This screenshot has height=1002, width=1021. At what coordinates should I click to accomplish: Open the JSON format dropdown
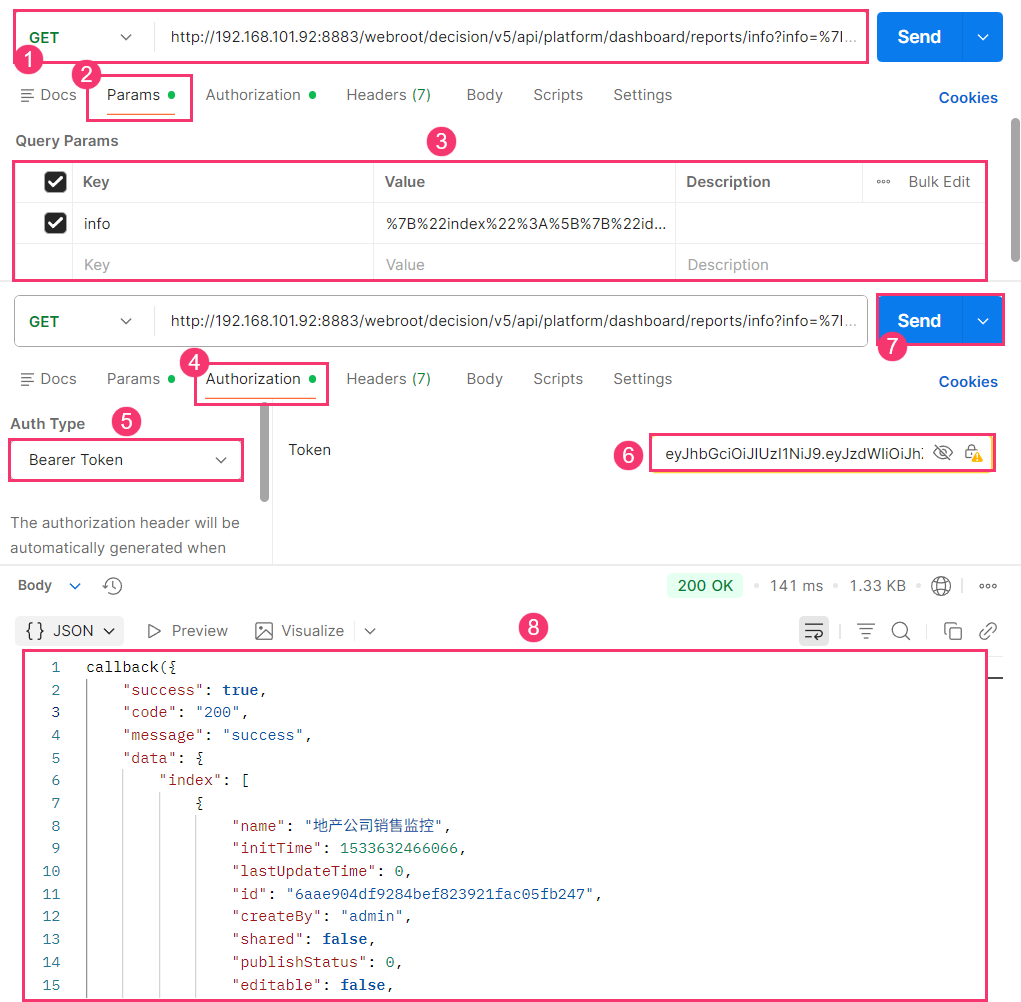70,631
